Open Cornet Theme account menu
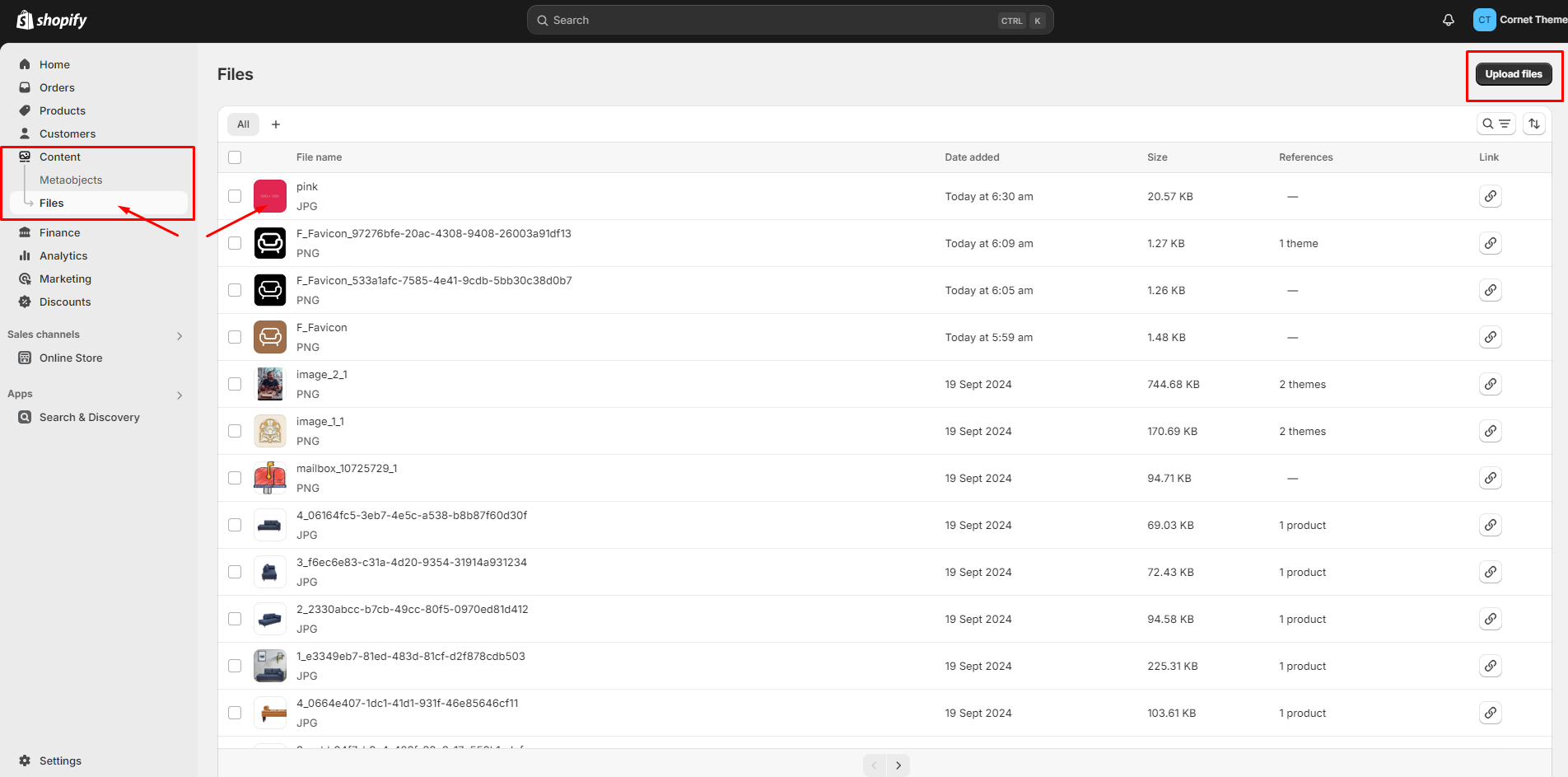1568x777 pixels. click(x=1519, y=20)
